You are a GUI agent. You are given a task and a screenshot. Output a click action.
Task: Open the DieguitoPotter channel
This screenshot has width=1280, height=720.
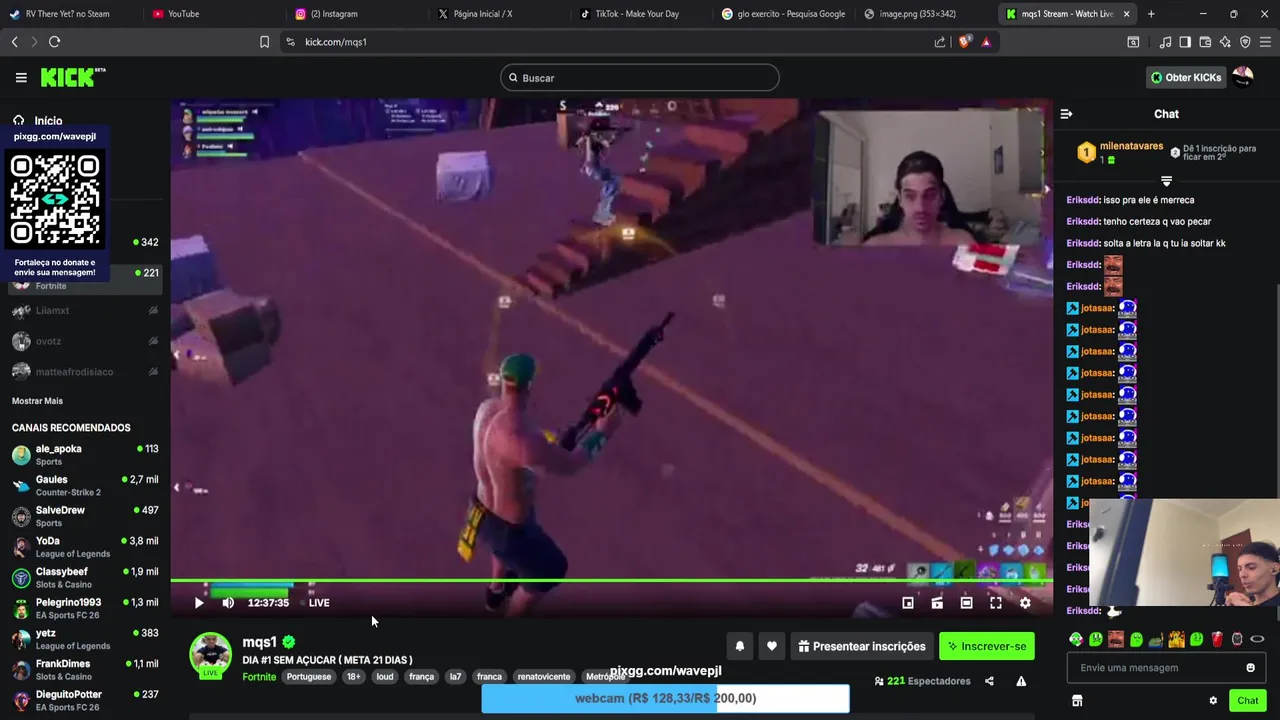point(85,700)
